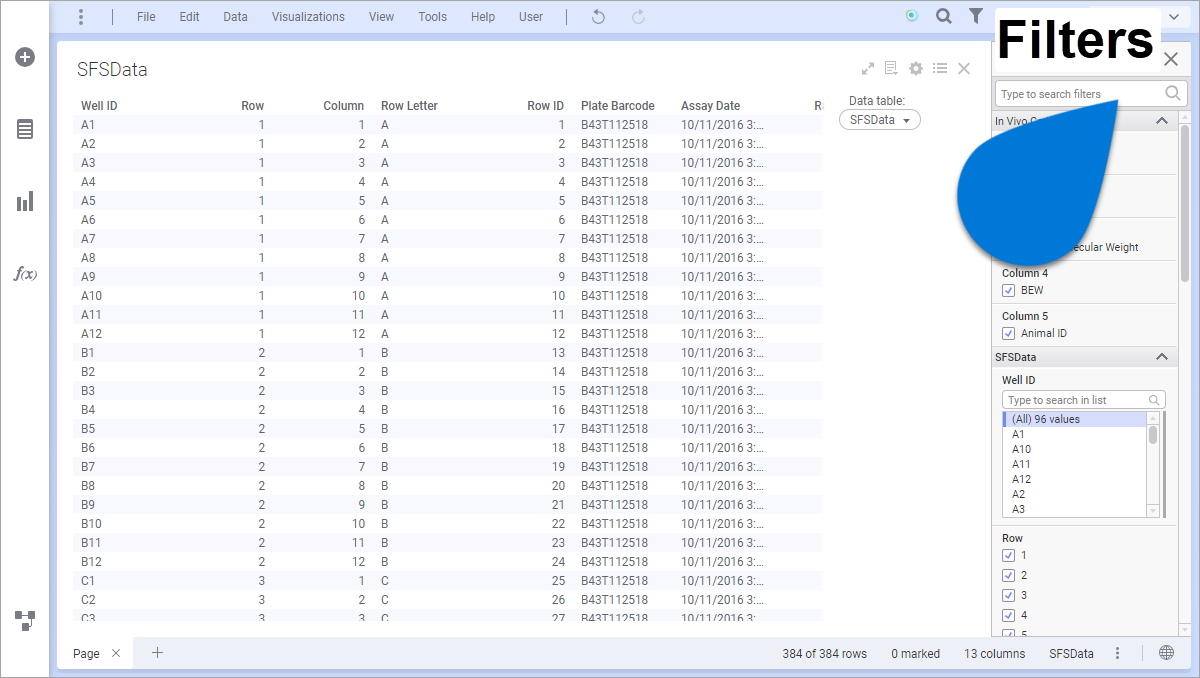The height and width of the screenshot is (678, 1200).
Task: Open the f(x) data functions icon
Action: point(25,274)
